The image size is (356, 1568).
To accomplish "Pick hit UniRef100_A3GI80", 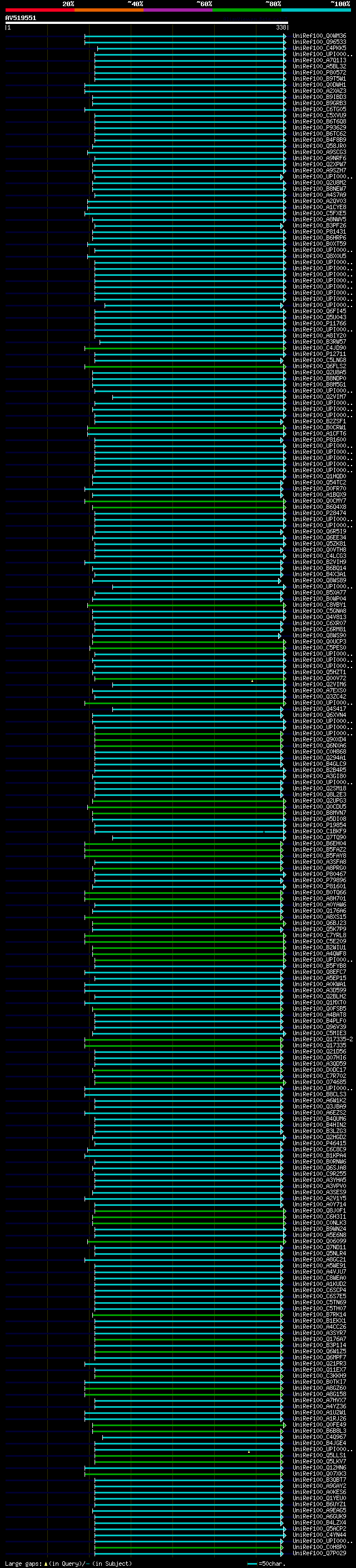I will point(319,776).
